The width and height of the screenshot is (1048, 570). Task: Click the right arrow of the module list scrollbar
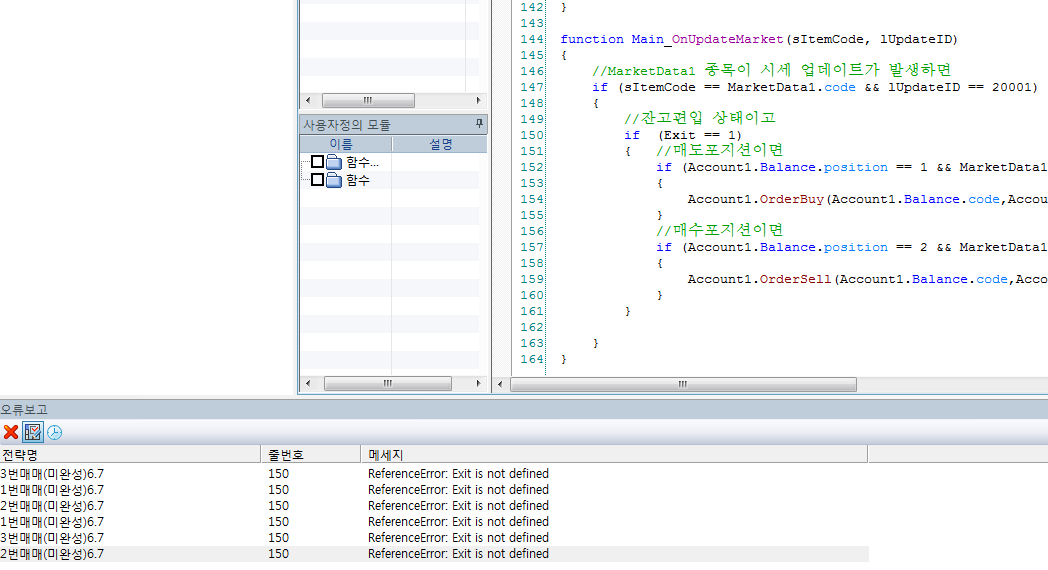click(478, 384)
